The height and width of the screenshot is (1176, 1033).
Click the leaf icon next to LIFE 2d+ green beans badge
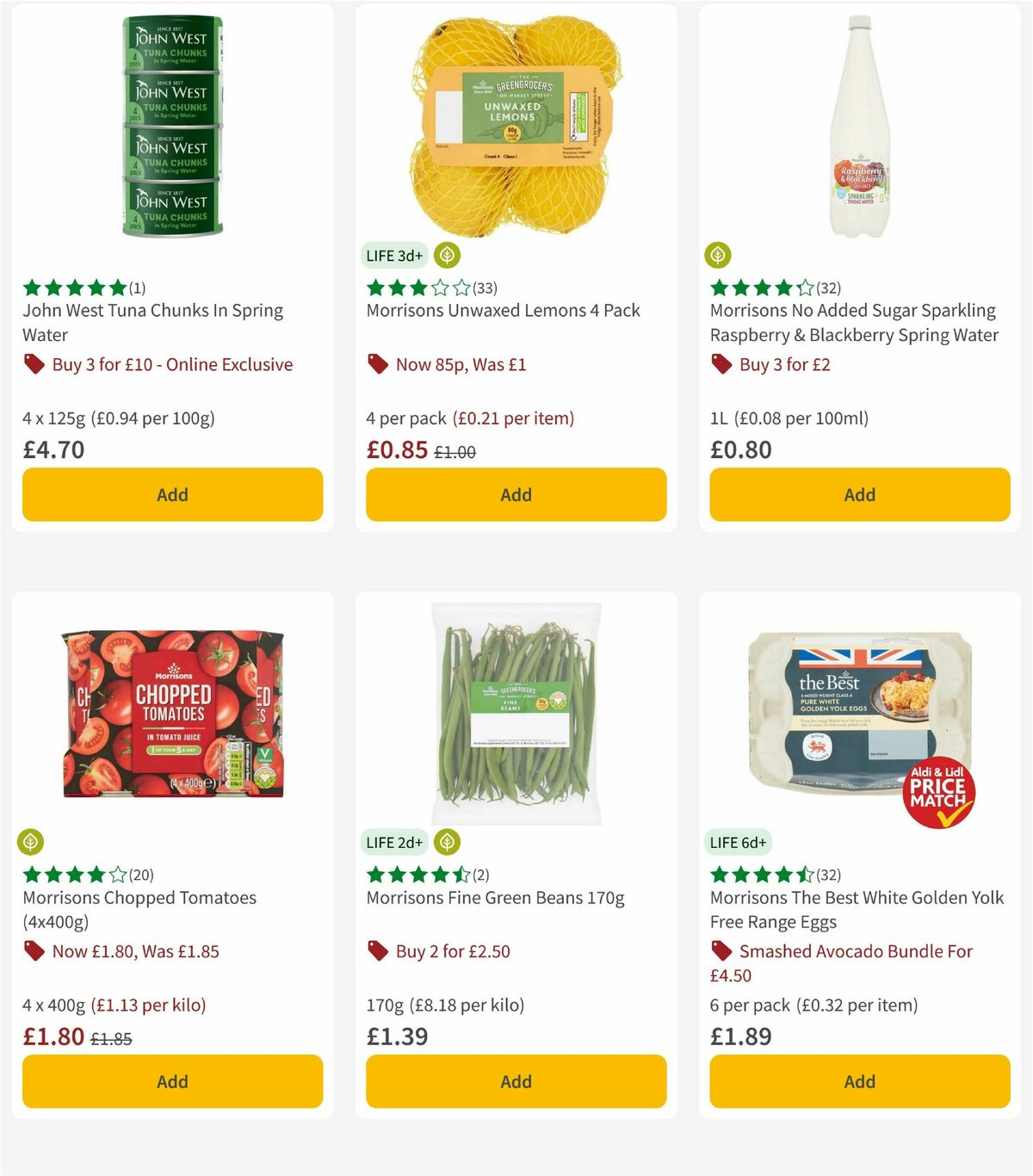(446, 843)
